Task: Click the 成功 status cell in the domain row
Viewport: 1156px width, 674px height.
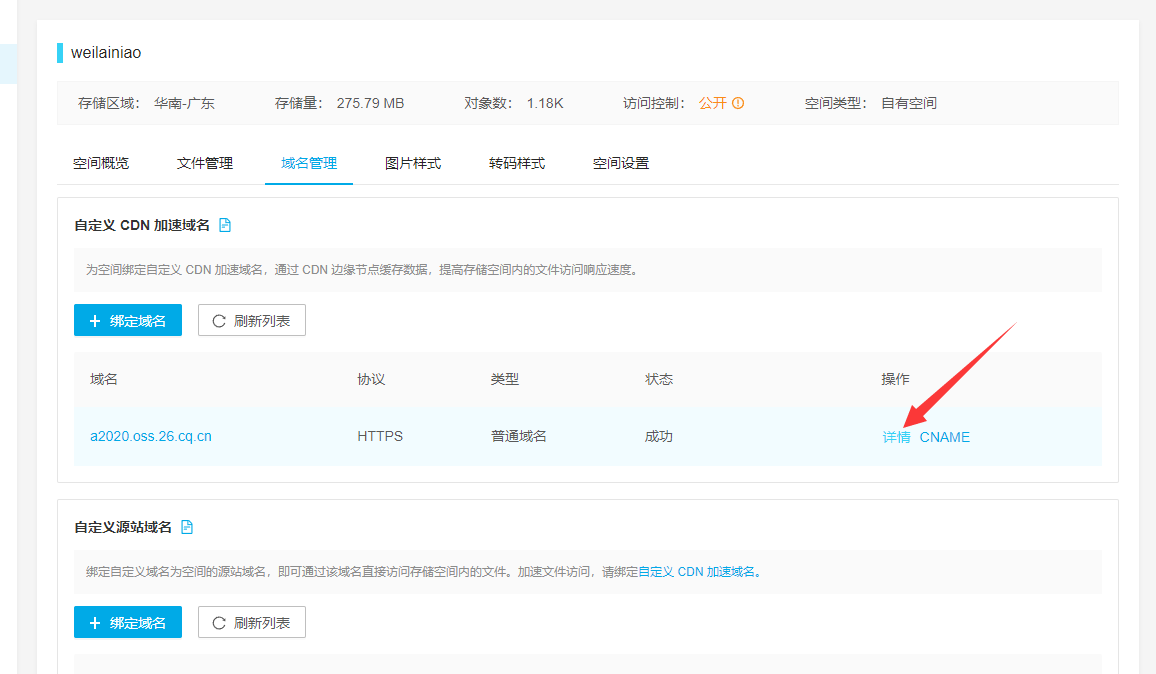Action: (x=659, y=436)
